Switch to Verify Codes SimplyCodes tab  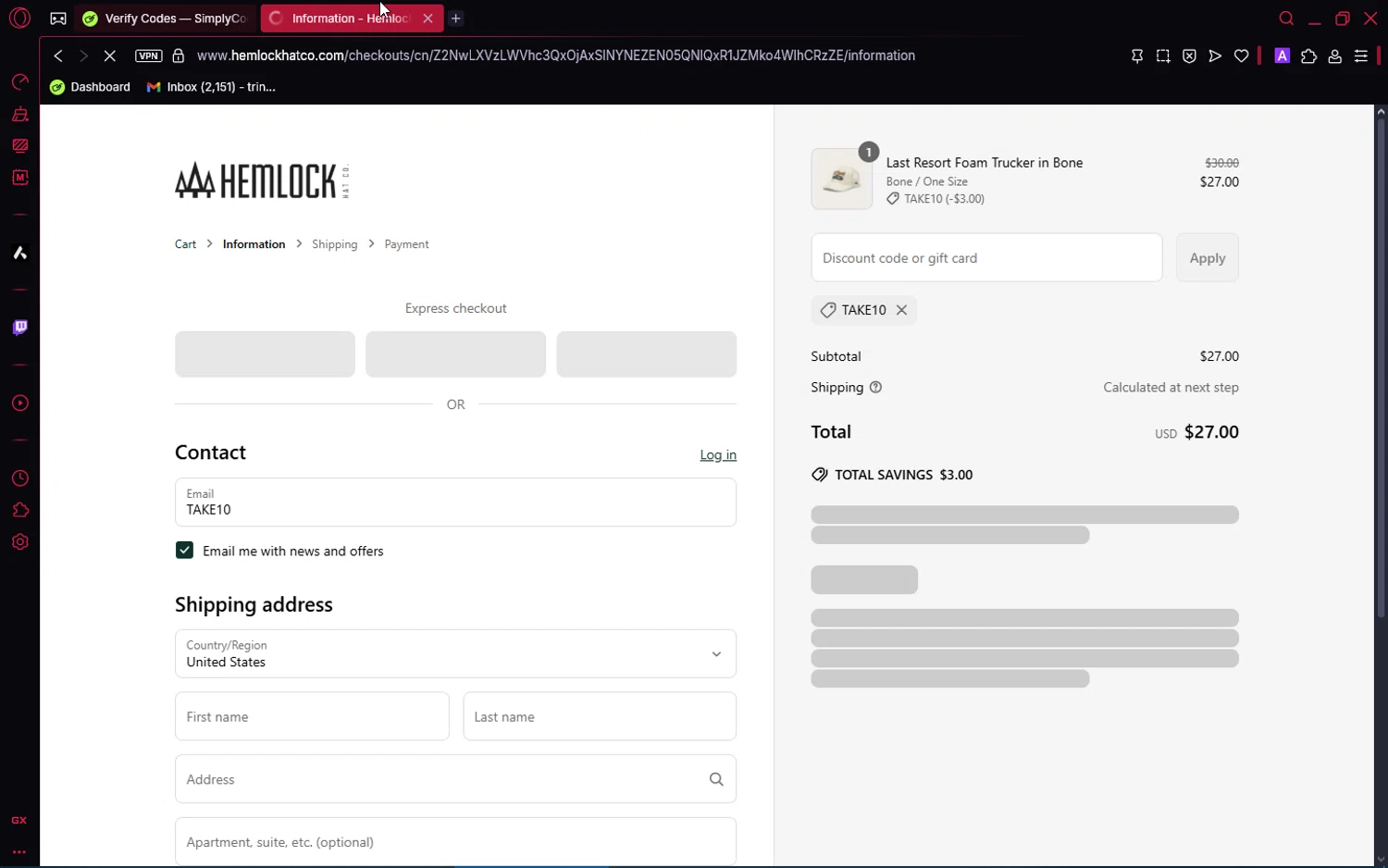(167, 19)
